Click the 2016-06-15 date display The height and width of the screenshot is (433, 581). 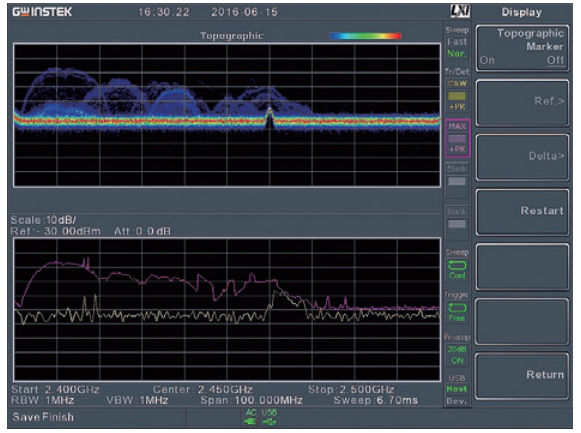pyautogui.click(x=244, y=12)
